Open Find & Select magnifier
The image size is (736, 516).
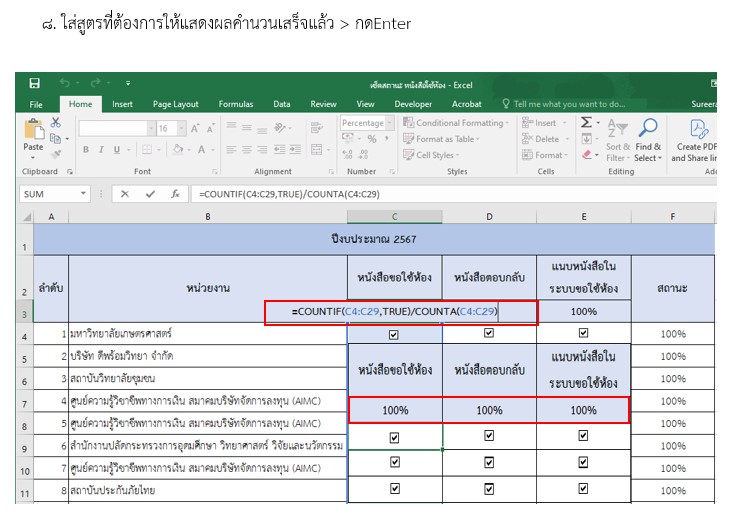[647, 128]
